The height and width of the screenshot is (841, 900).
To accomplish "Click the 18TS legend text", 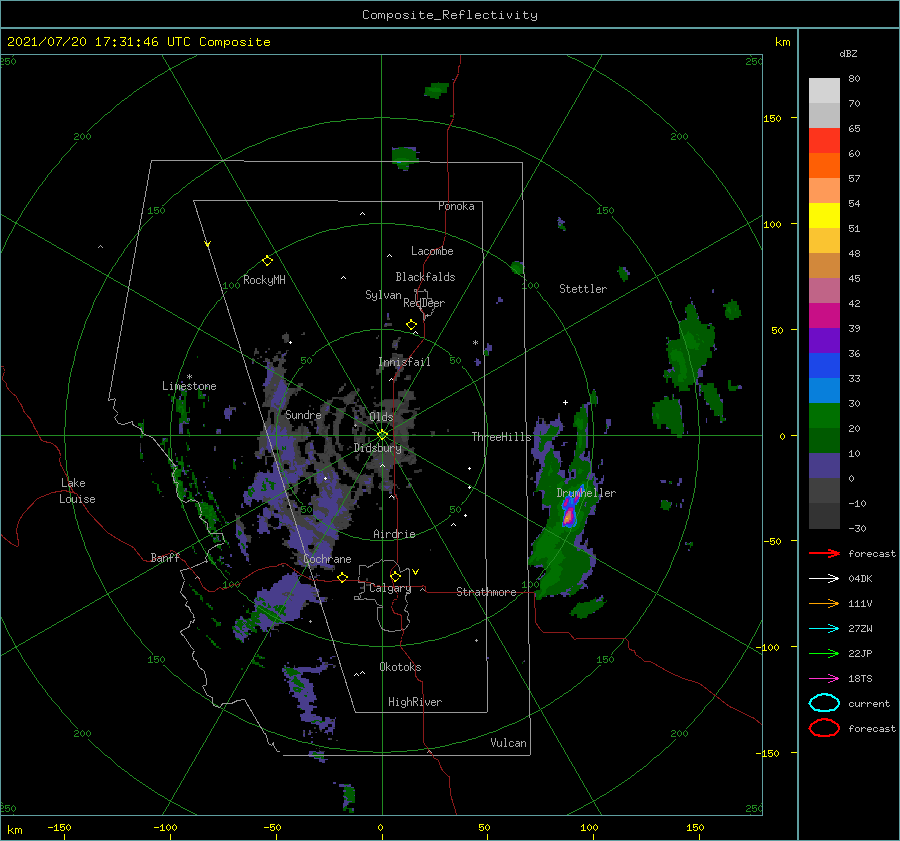I will (860, 679).
